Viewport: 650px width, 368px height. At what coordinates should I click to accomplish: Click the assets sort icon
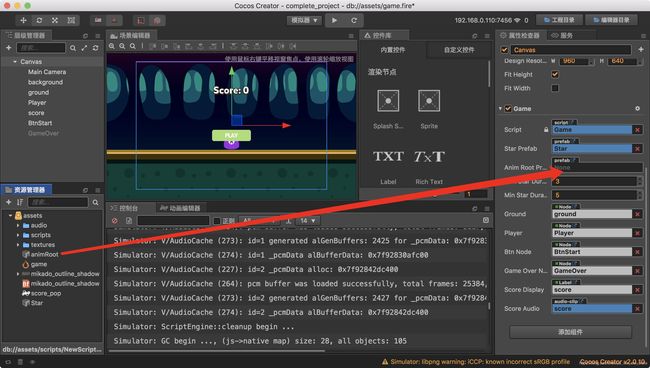(19, 202)
